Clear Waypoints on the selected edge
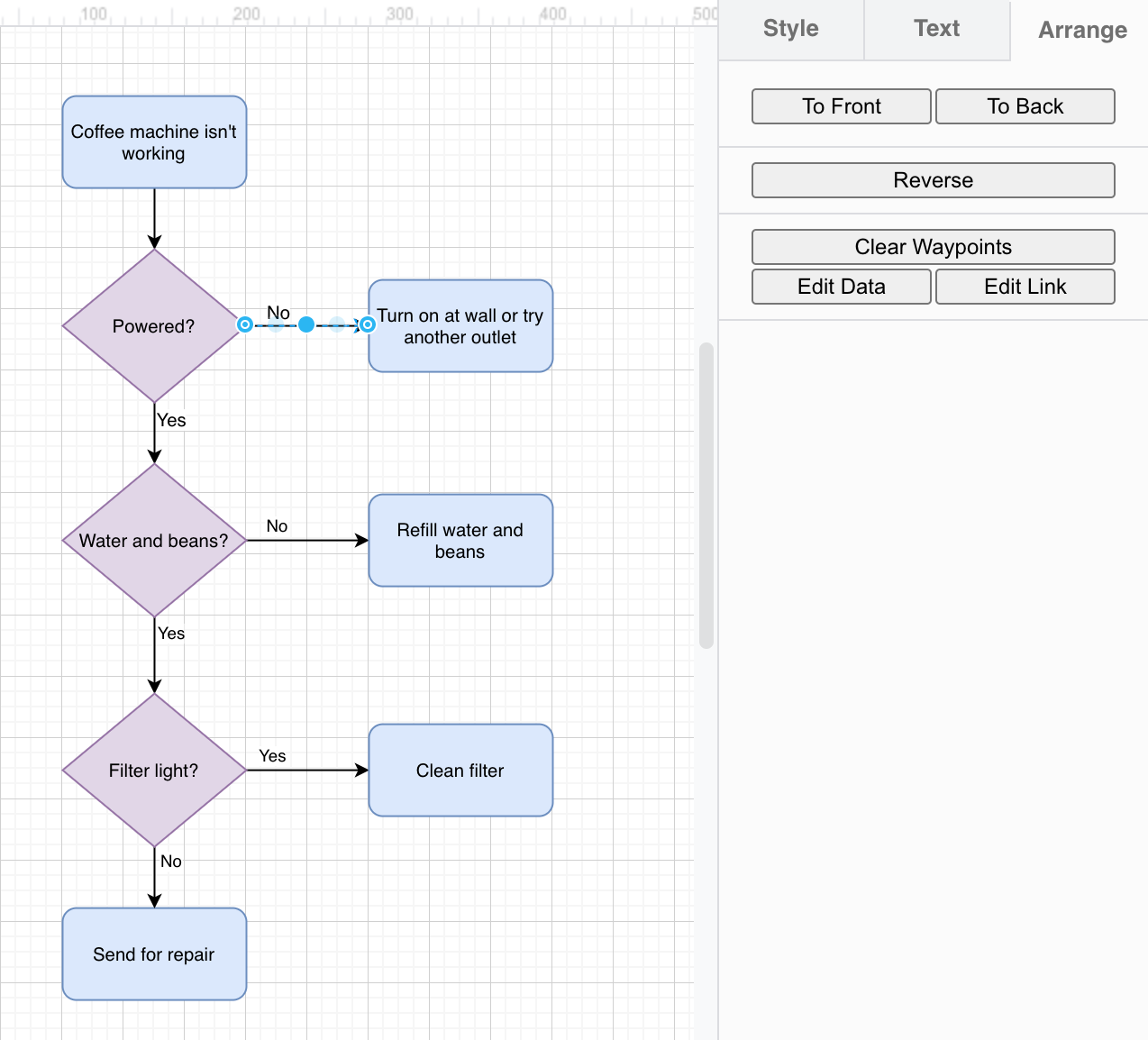The image size is (1148, 1040). [933, 246]
